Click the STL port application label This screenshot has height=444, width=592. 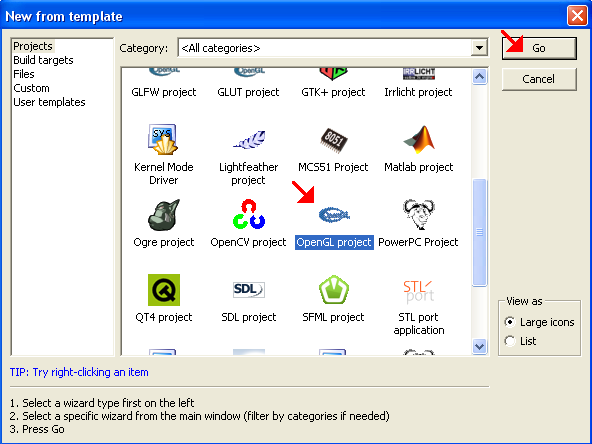[x=419, y=324]
